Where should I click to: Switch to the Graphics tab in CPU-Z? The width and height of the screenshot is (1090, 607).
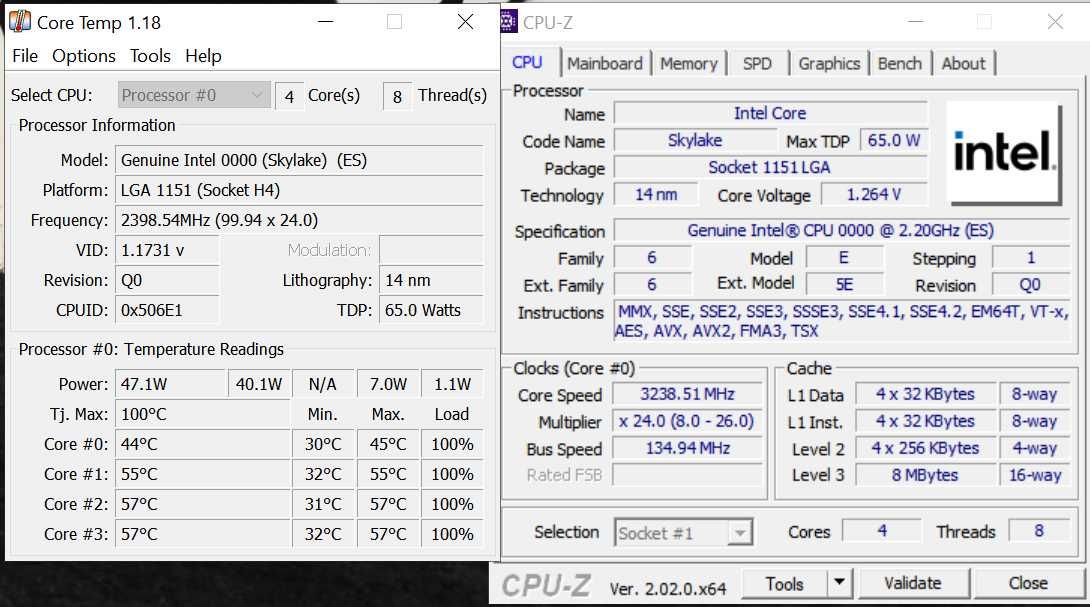point(829,63)
